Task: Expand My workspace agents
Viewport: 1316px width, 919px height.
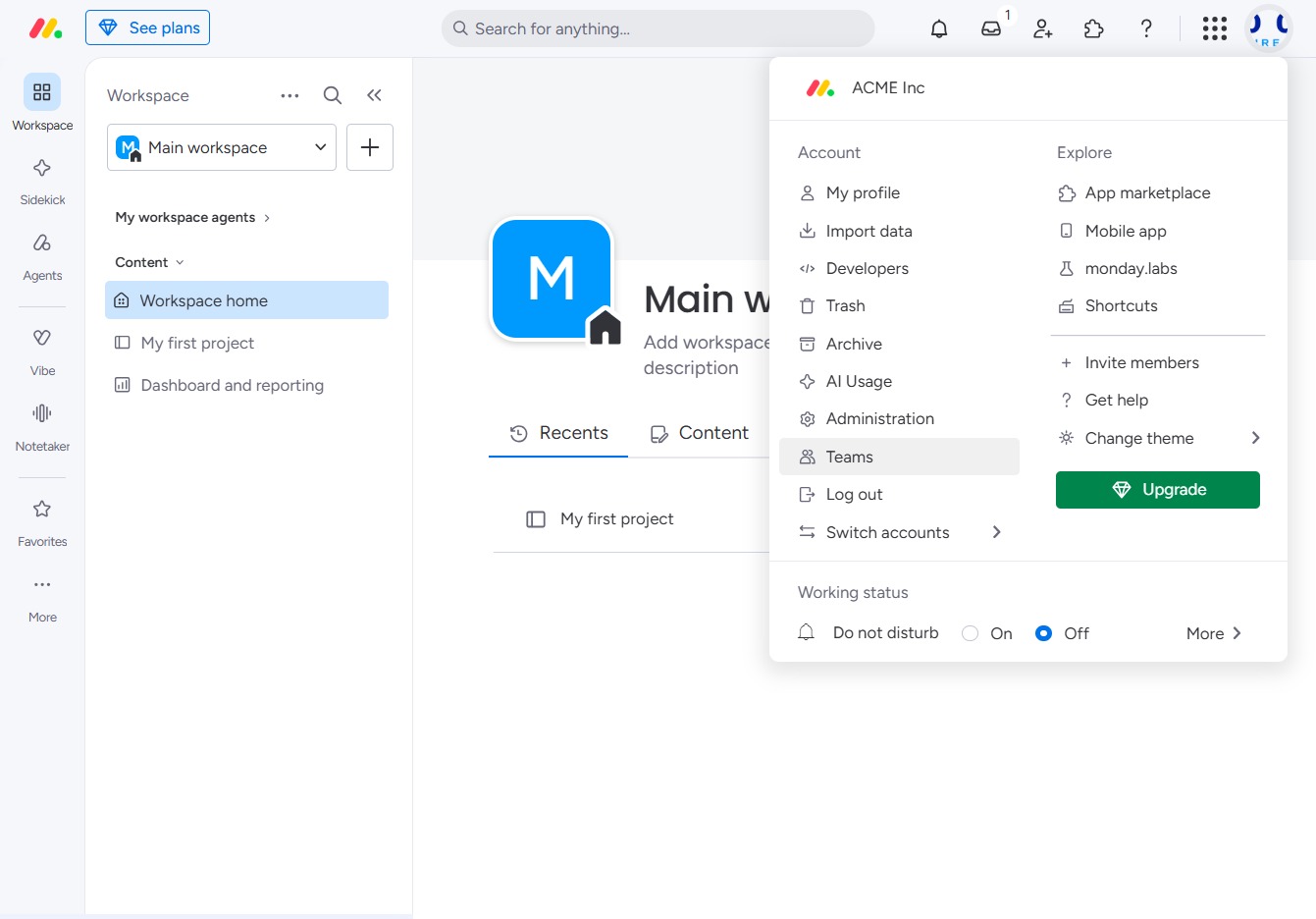Action: [x=192, y=217]
